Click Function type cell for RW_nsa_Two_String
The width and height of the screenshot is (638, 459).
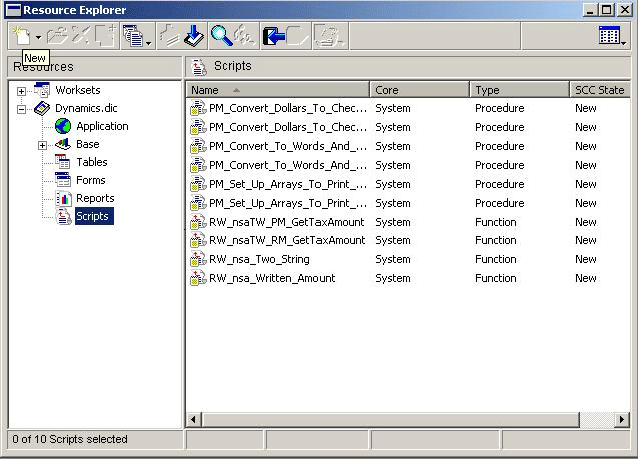[496, 259]
